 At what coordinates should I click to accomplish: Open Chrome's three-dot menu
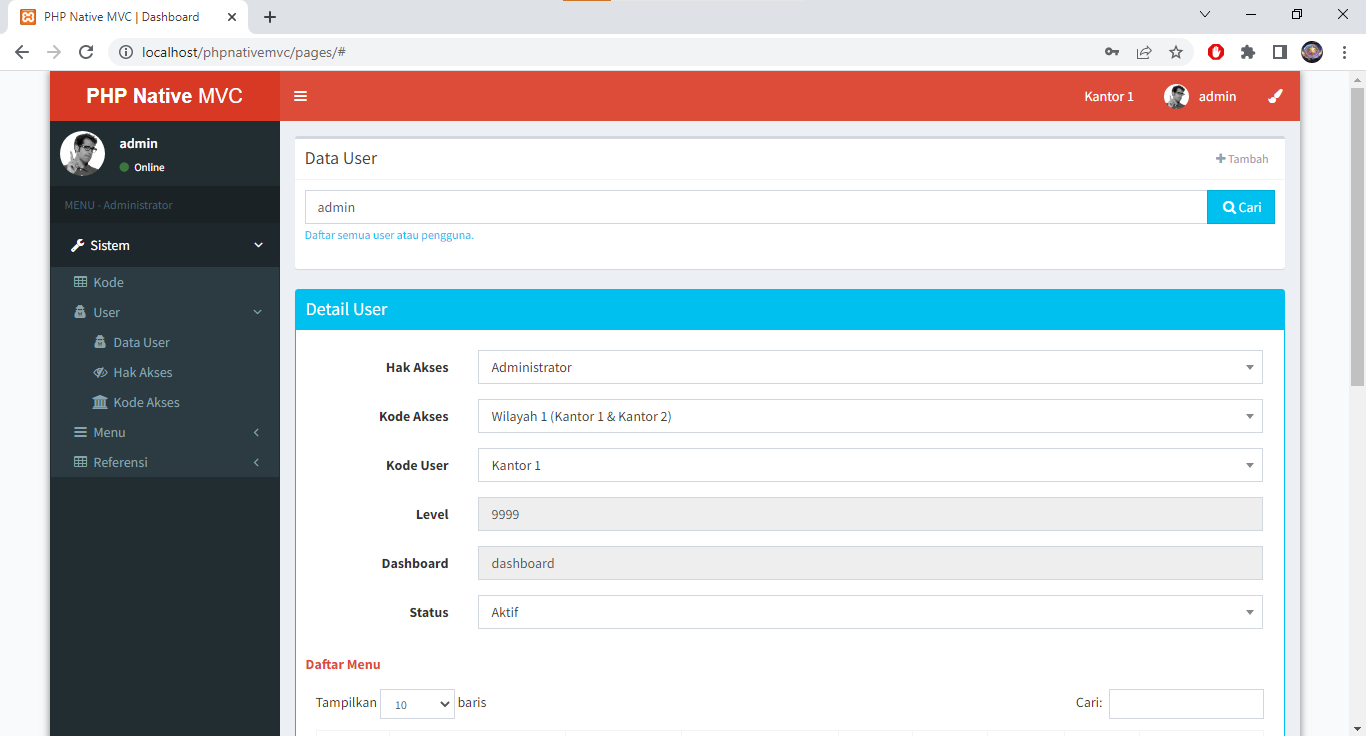(1344, 52)
